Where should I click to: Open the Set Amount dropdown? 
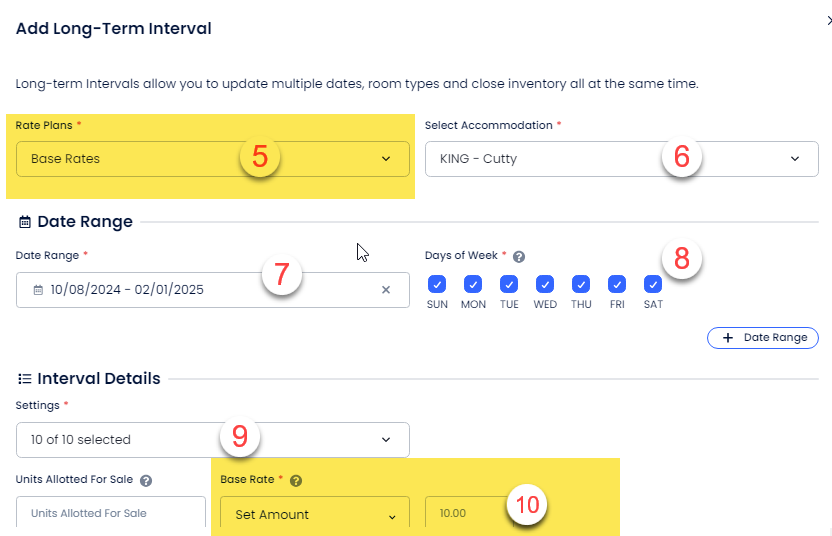click(315, 514)
